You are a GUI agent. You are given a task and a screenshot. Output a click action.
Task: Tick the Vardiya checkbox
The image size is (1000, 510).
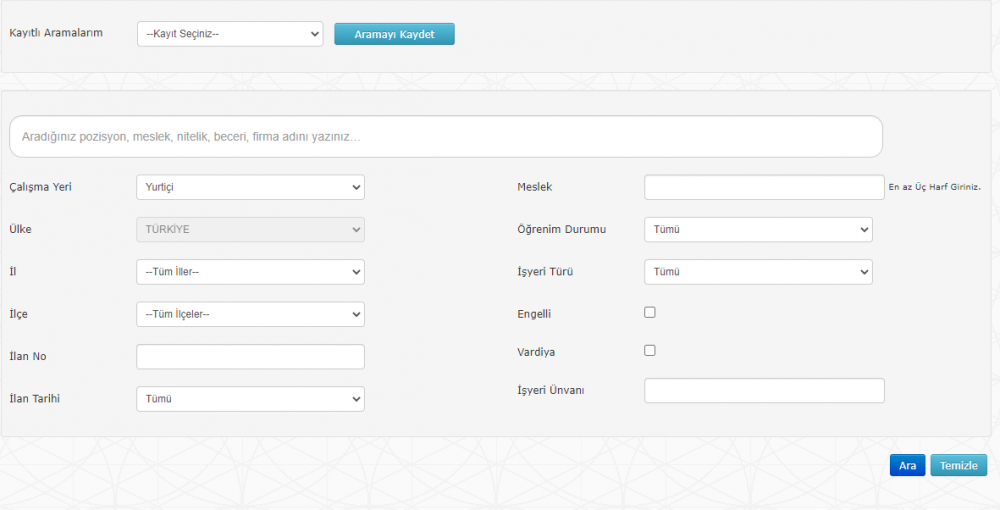coord(650,351)
